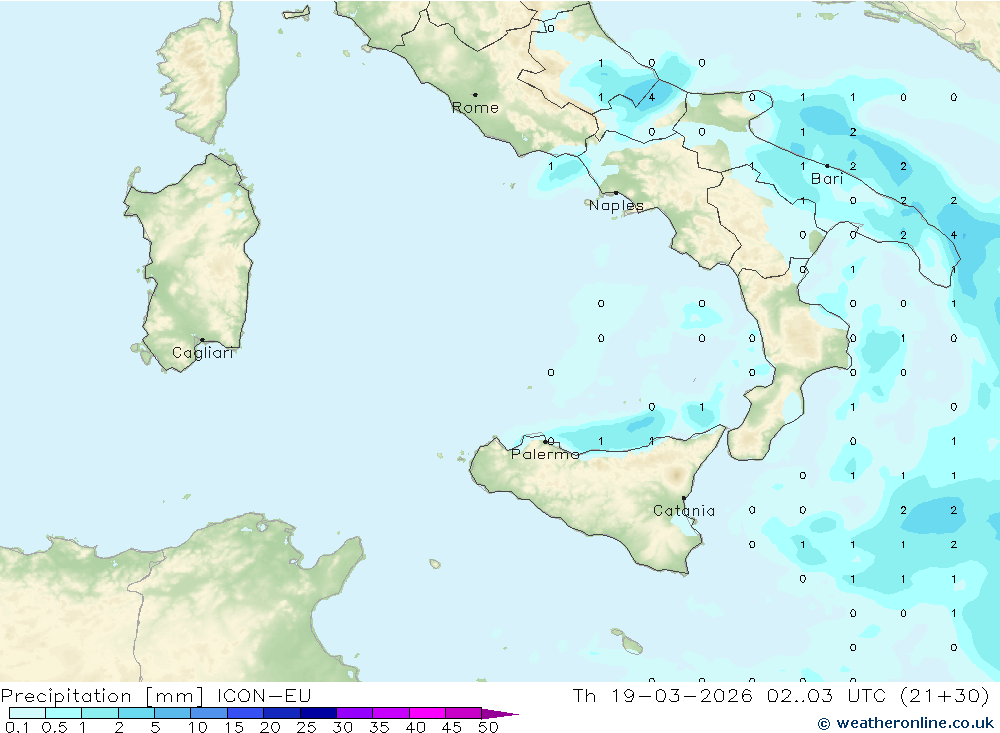Click the legend tick label 40
1000x733 pixels.
coord(416,727)
